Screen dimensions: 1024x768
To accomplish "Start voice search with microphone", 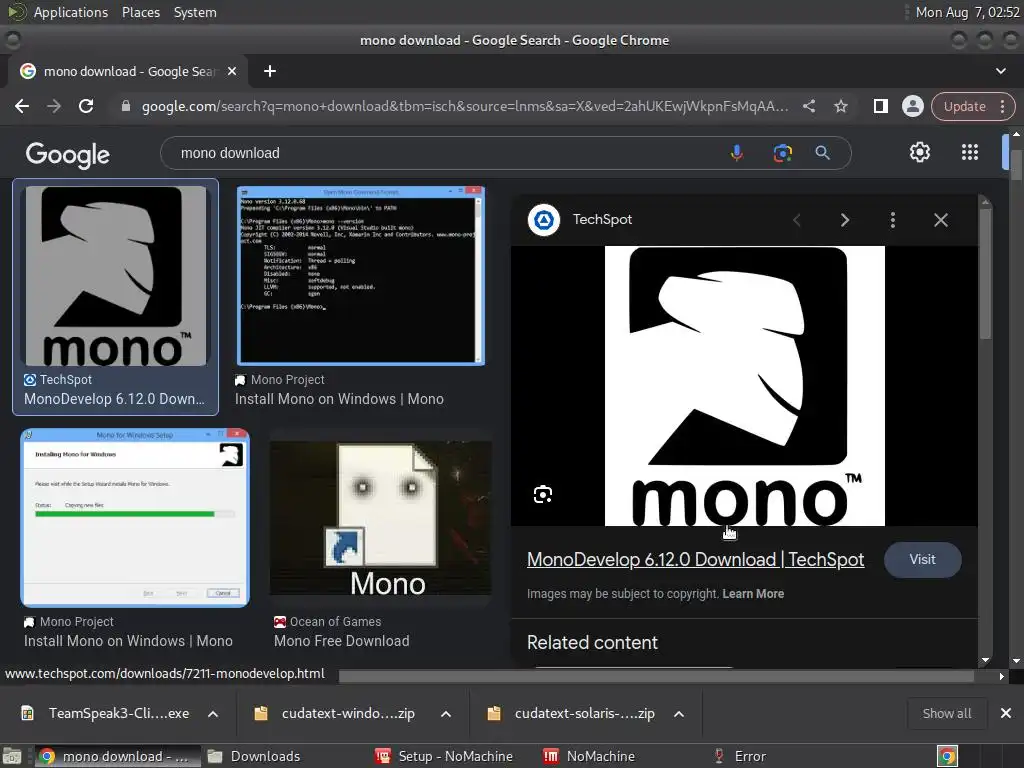I will click(x=737, y=153).
